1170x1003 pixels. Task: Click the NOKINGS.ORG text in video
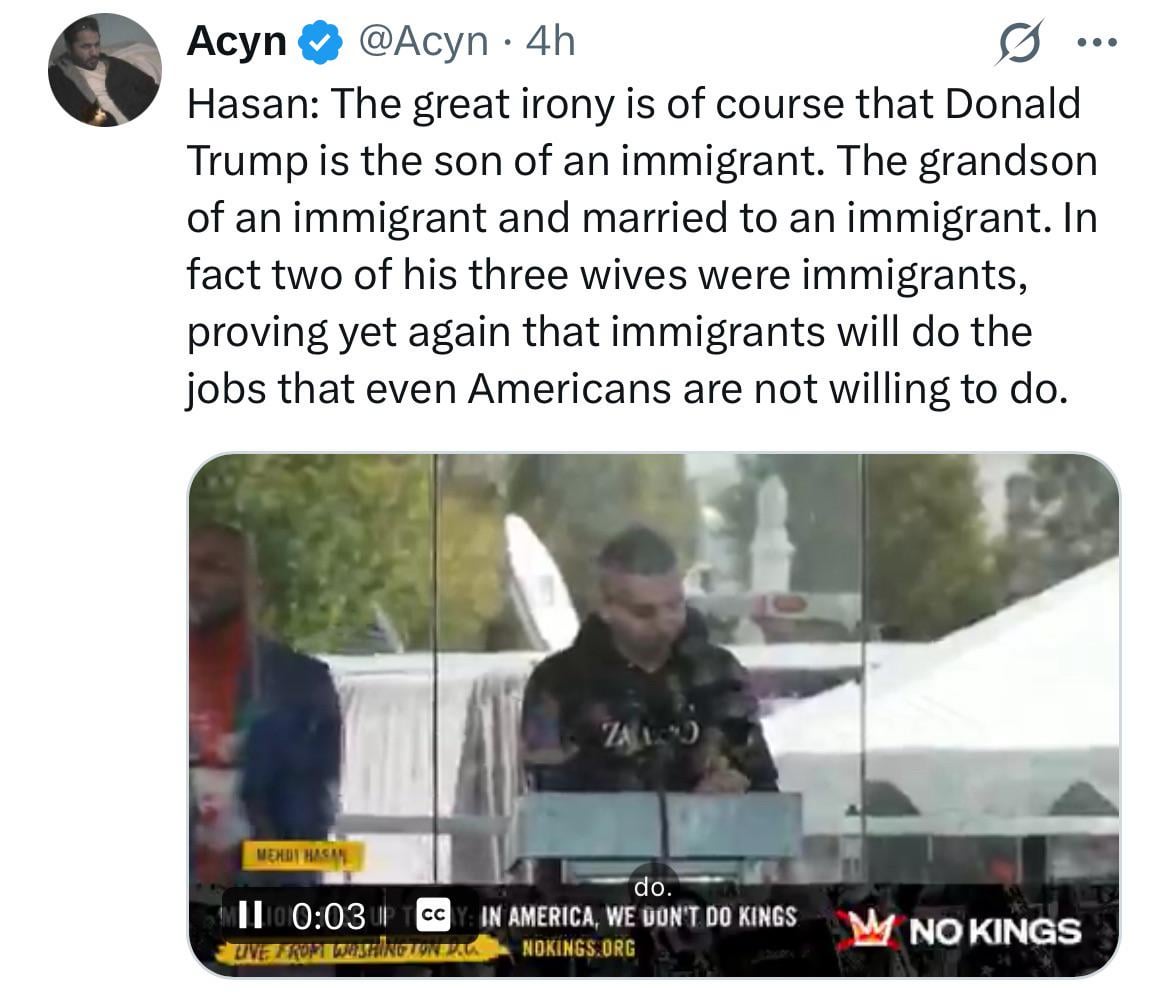coord(579,948)
